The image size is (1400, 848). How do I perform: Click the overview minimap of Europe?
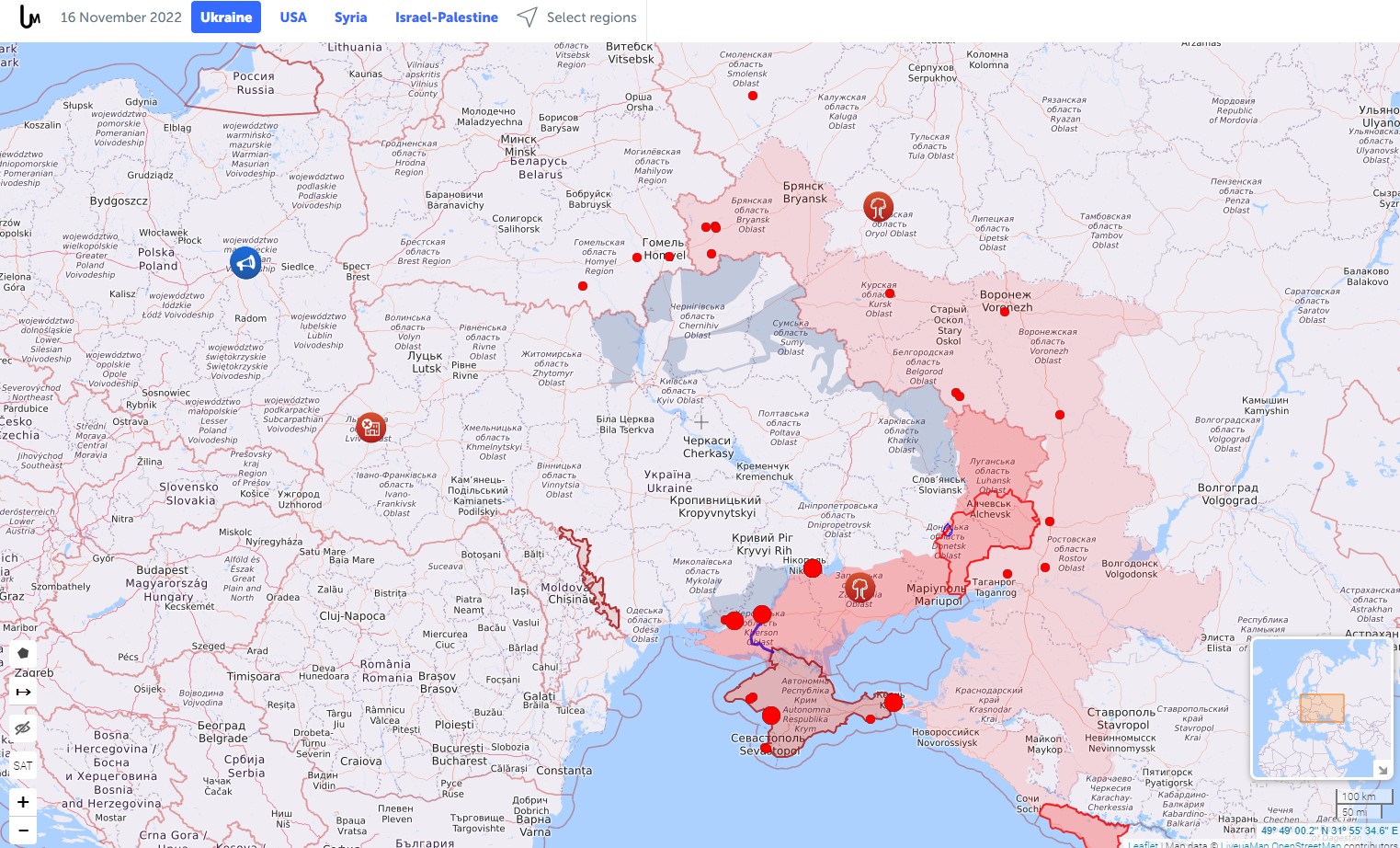(1322, 708)
